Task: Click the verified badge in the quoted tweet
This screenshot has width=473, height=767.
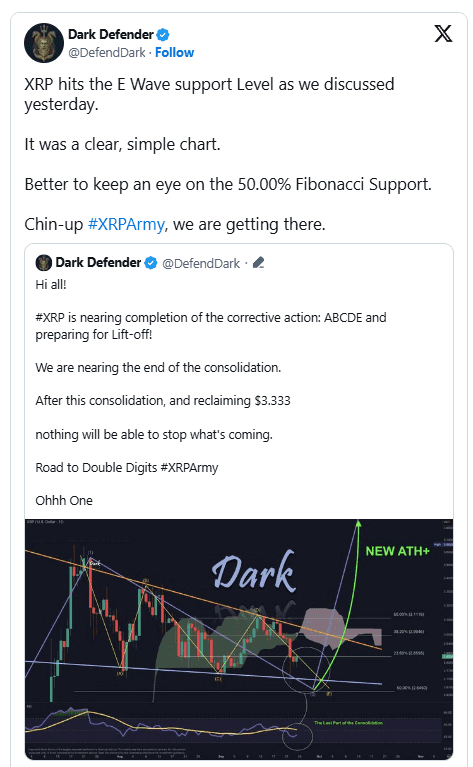Action: pyautogui.click(x=151, y=263)
